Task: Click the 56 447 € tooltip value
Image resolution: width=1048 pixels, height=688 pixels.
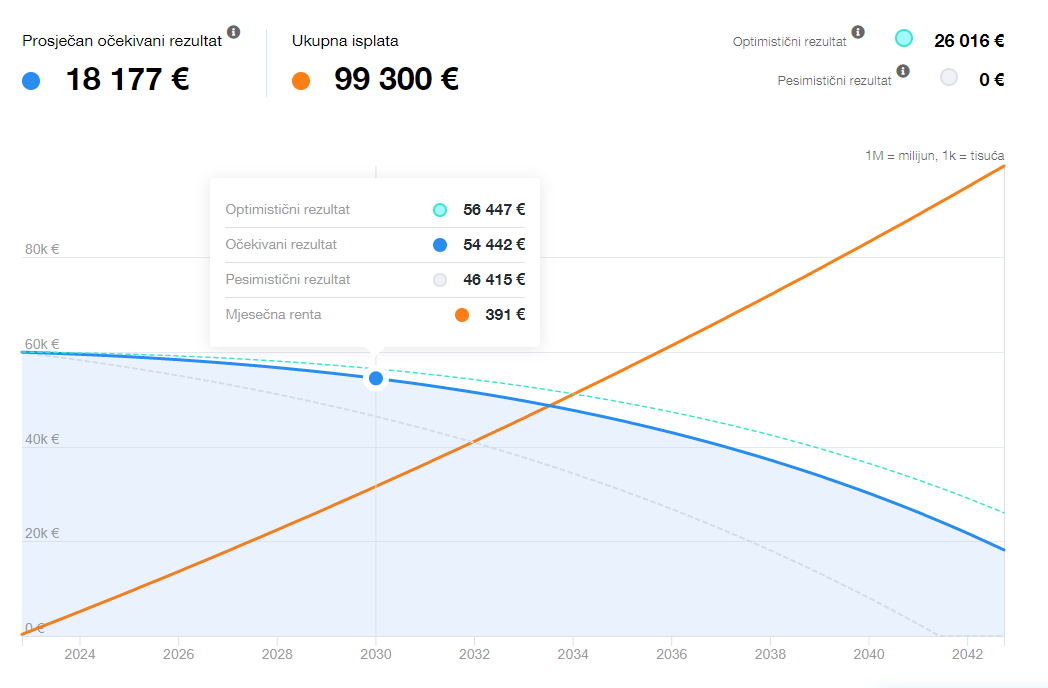Action: click(494, 210)
